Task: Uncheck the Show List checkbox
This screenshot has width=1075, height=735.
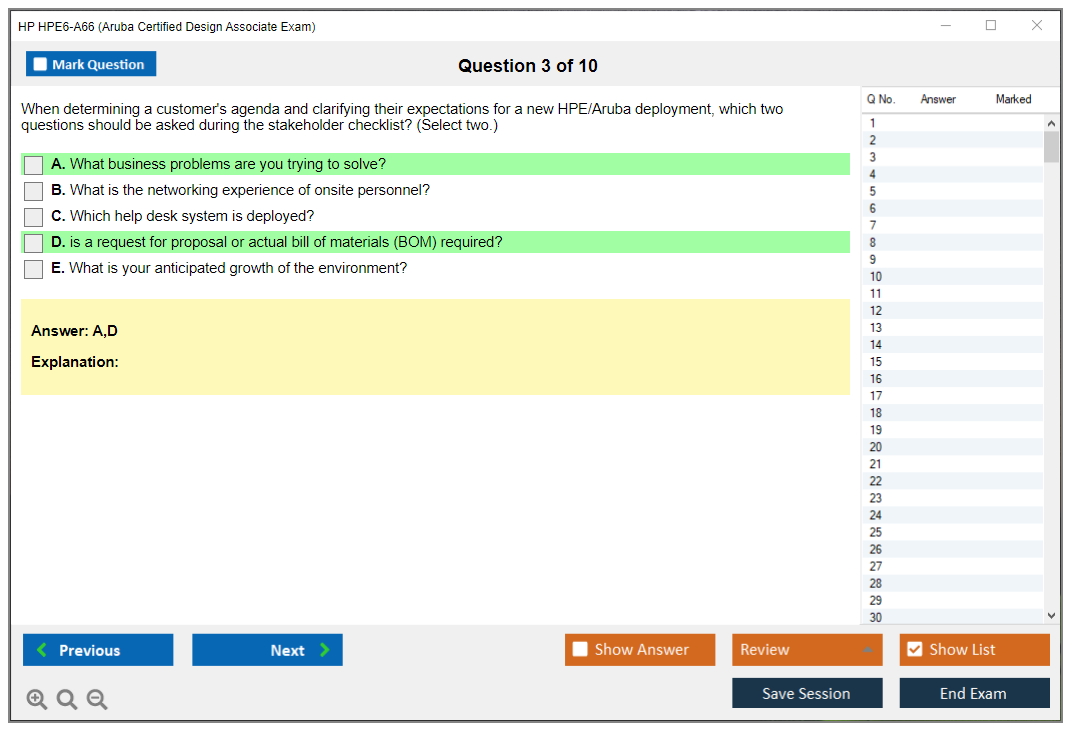Action: coord(914,650)
